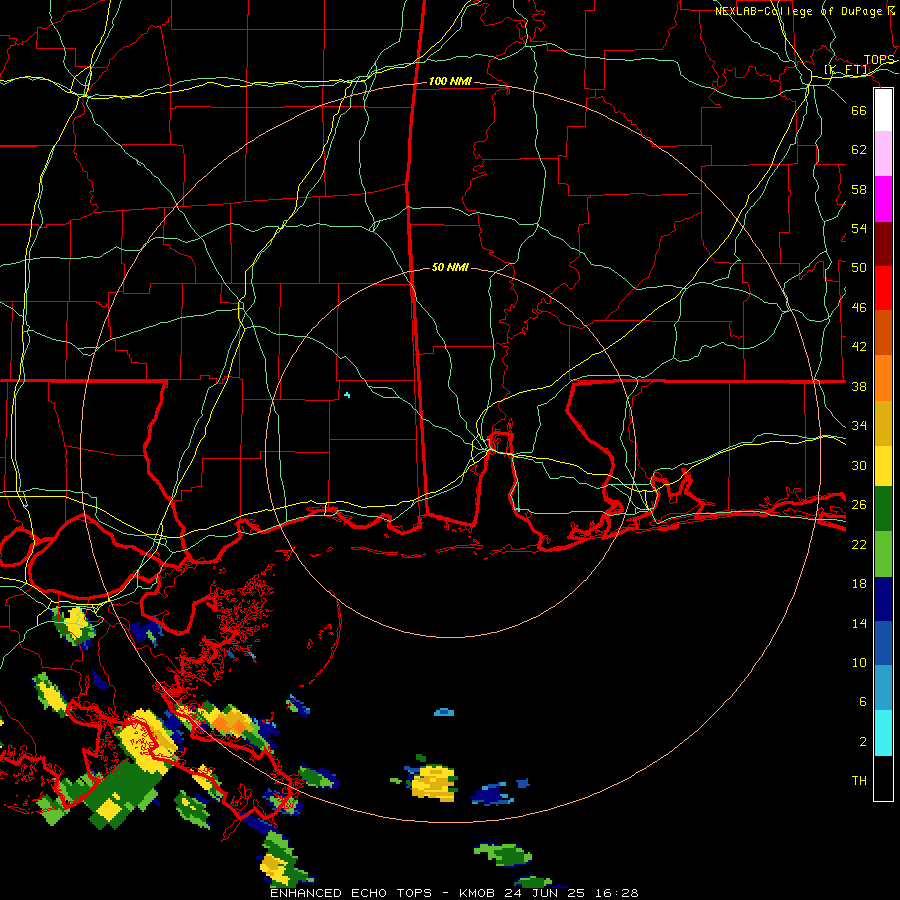This screenshot has height=900, width=900.
Task: Pick the cyan legend swatch
Action: (883, 733)
